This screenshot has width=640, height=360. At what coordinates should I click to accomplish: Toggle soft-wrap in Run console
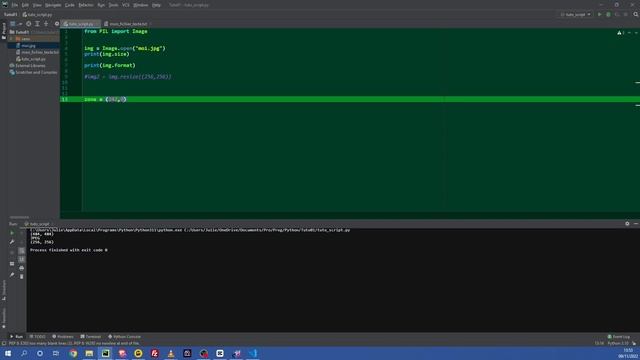click(x=22, y=251)
